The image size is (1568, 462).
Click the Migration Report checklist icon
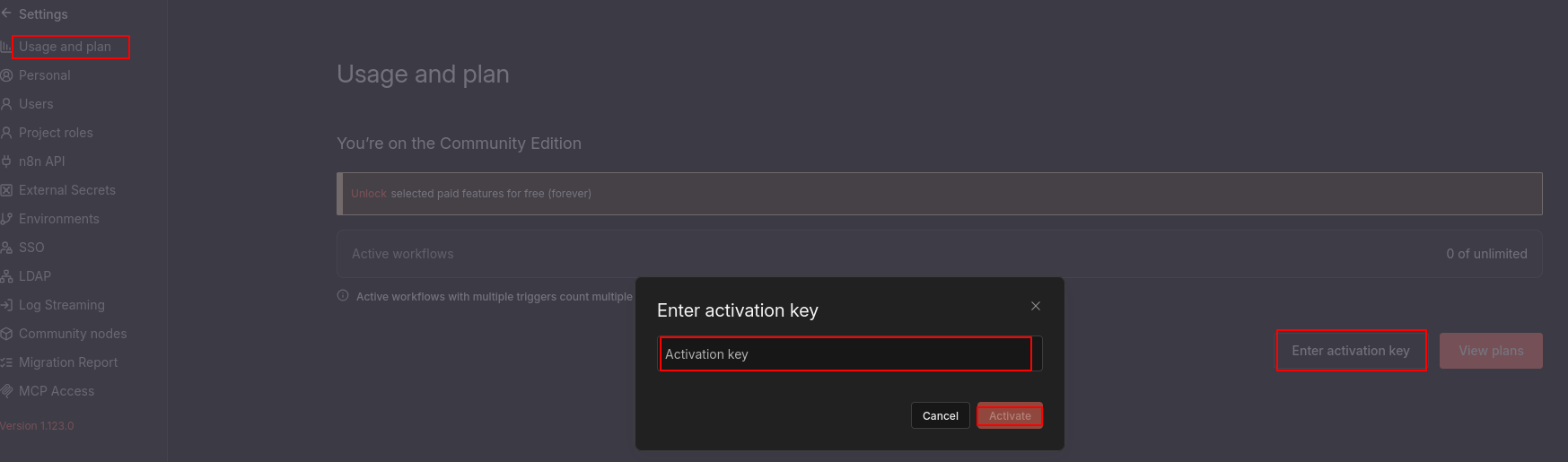tap(6, 362)
